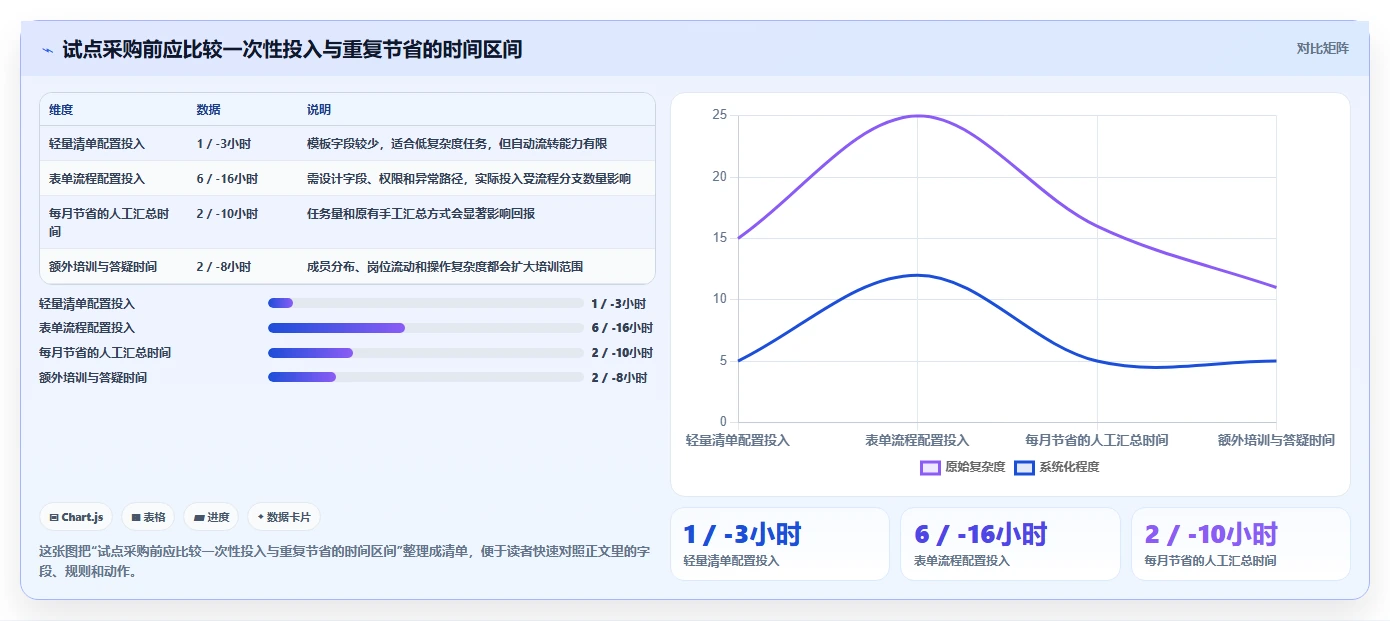This screenshot has height=621, width=1390.
Task: Click description starting 模板字段较少
Action: 457,144
